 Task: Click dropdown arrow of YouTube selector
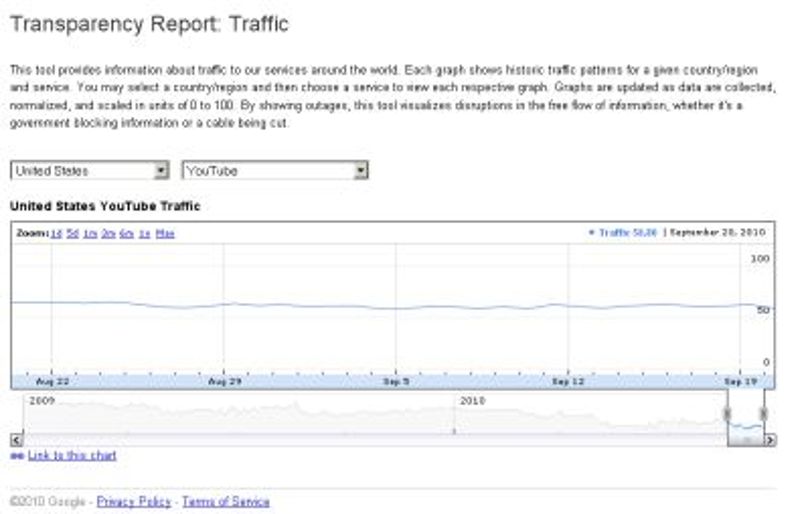coord(361,170)
